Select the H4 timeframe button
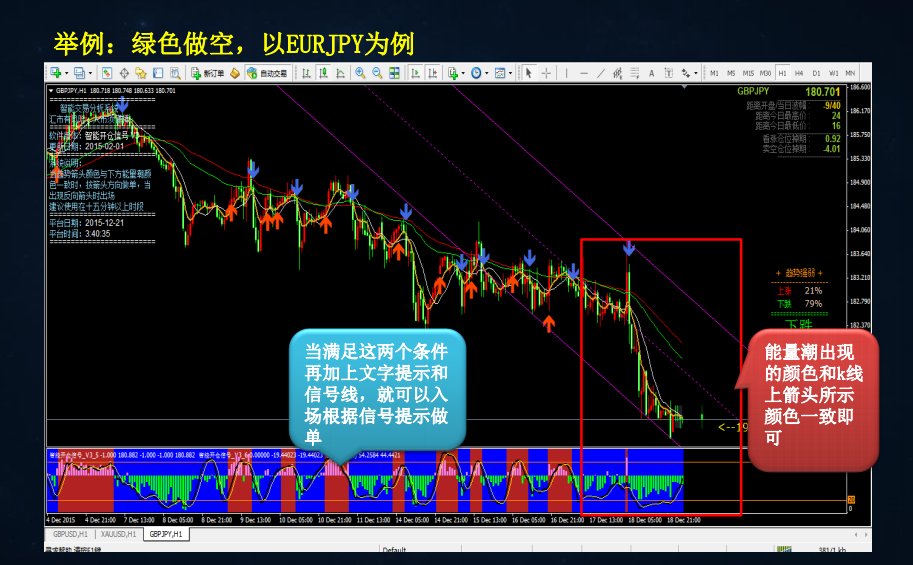The height and width of the screenshot is (565, 913). click(799, 73)
